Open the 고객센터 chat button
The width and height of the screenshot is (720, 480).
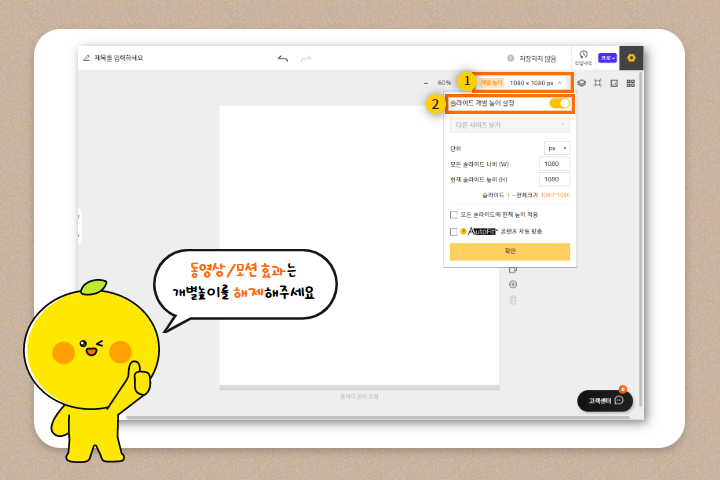(x=605, y=401)
